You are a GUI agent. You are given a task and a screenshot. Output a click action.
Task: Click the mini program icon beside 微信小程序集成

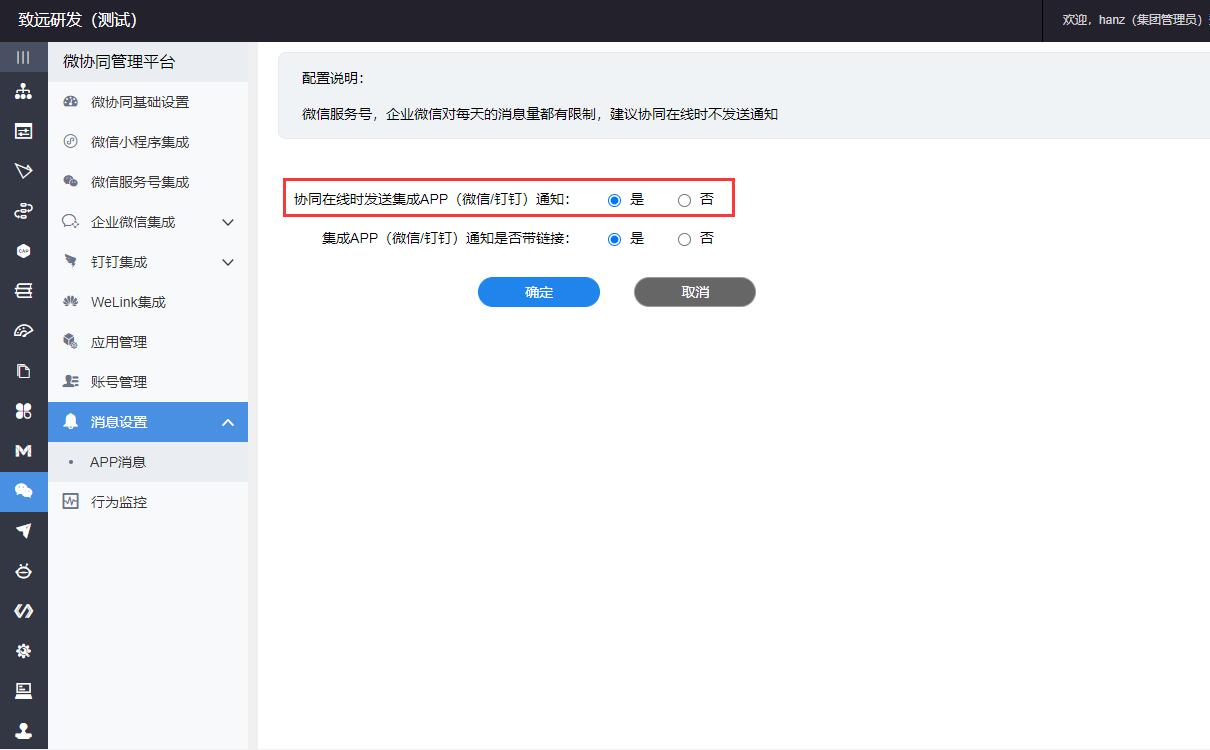pos(70,142)
